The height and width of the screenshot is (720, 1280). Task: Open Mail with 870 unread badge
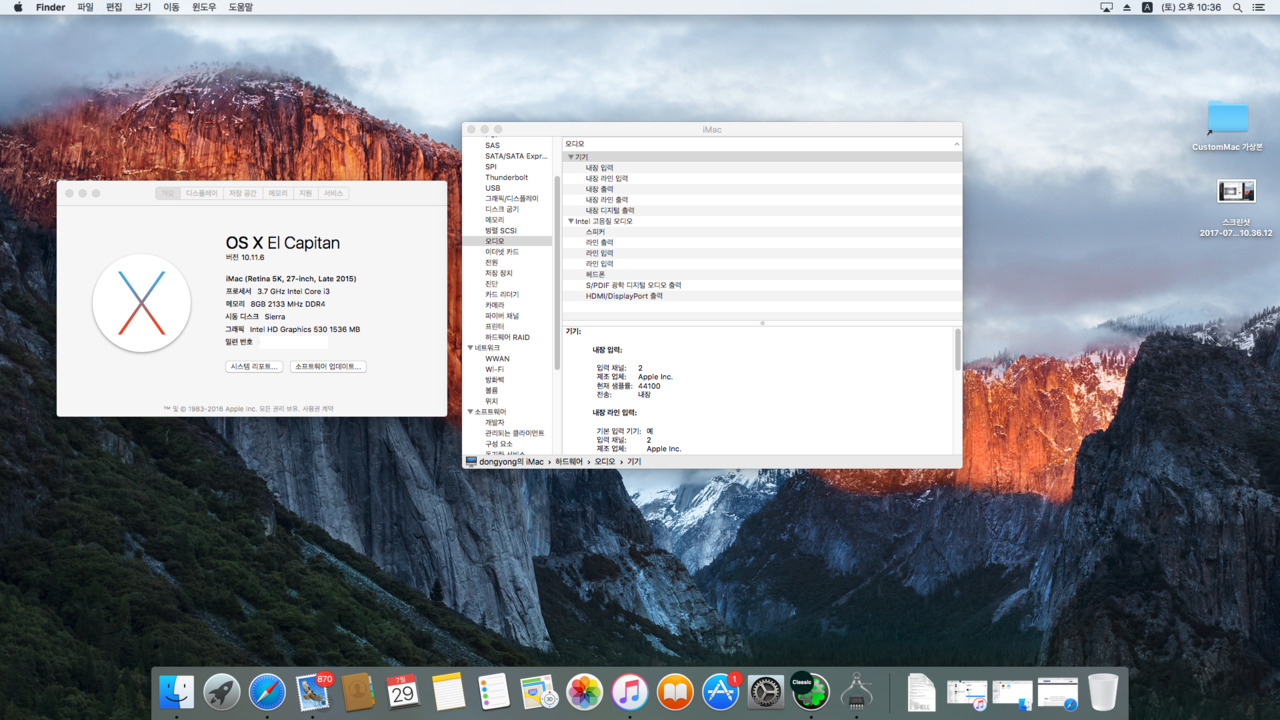point(313,691)
